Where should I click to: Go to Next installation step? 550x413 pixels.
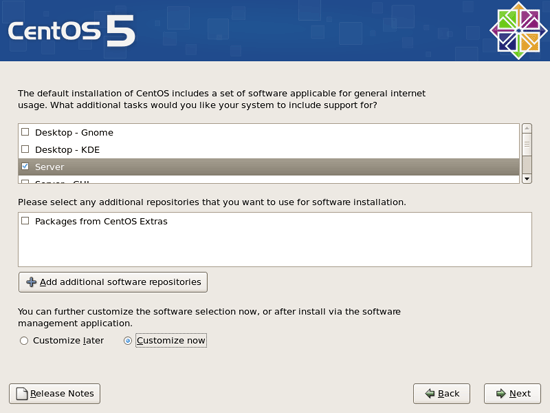point(512,394)
